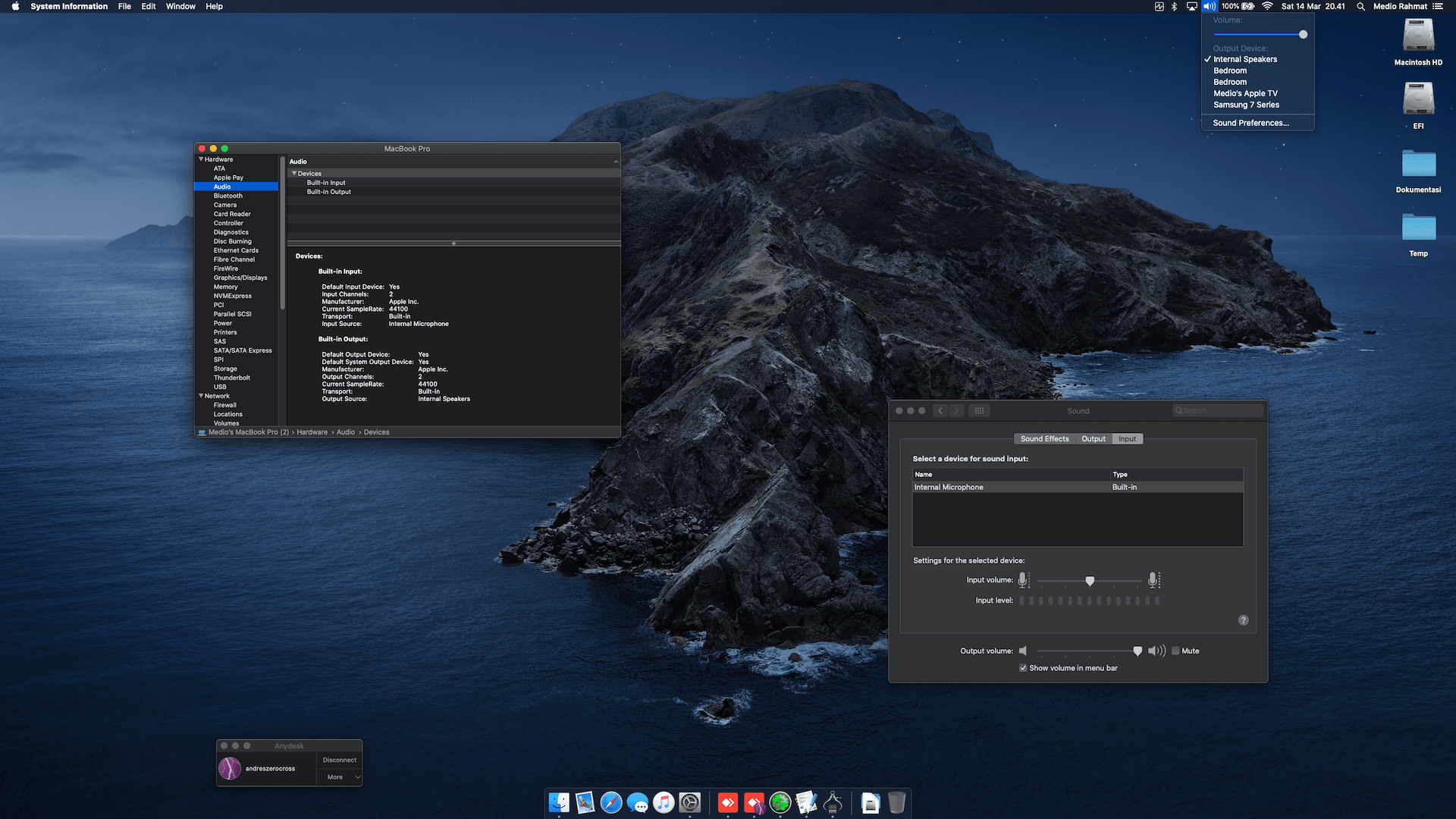Uncheck Show volume in menu bar

1023,668
